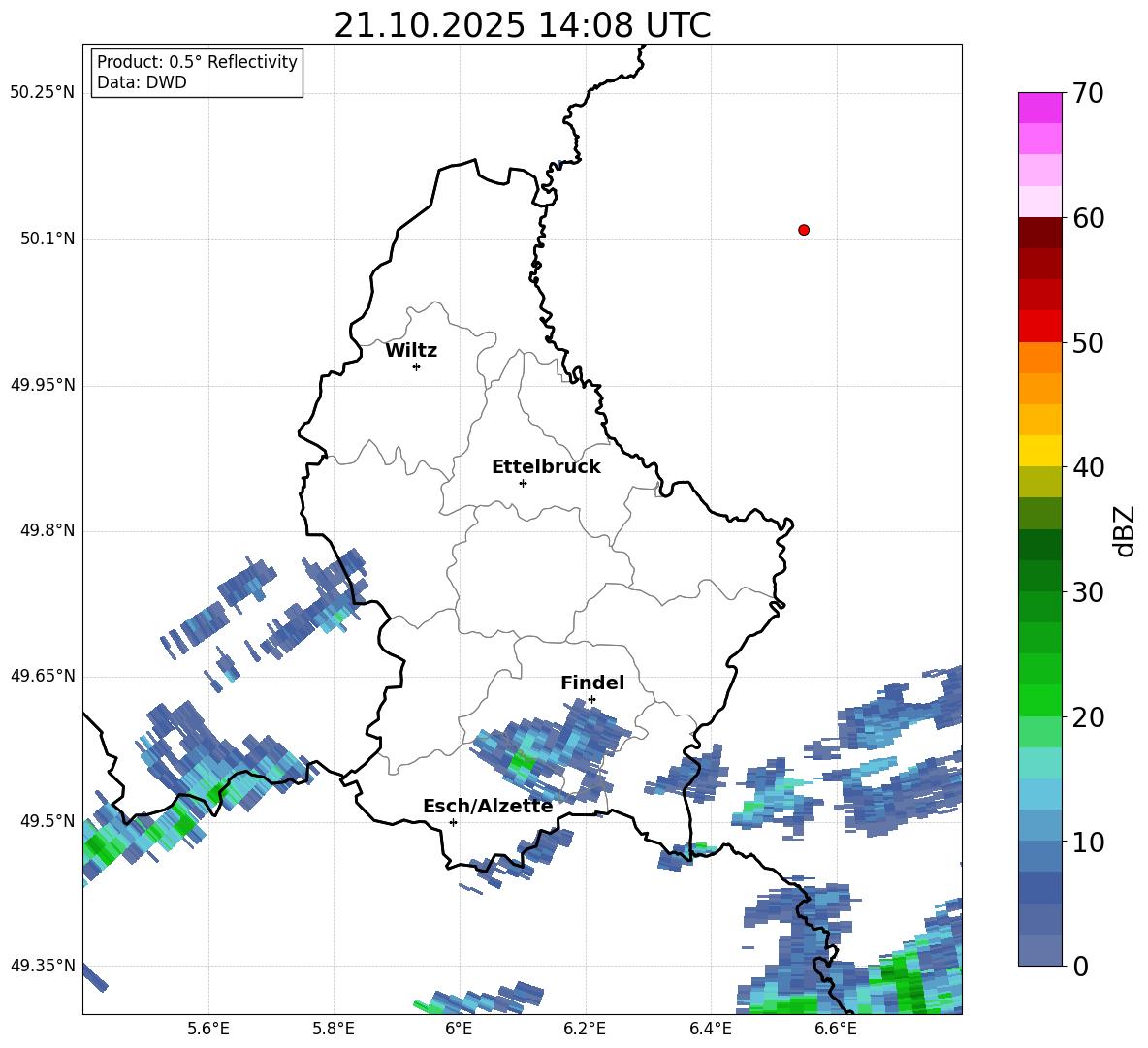Click the Data: DWD text
Viewport: 1148px width, 1048px height.
(x=142, y=82)
